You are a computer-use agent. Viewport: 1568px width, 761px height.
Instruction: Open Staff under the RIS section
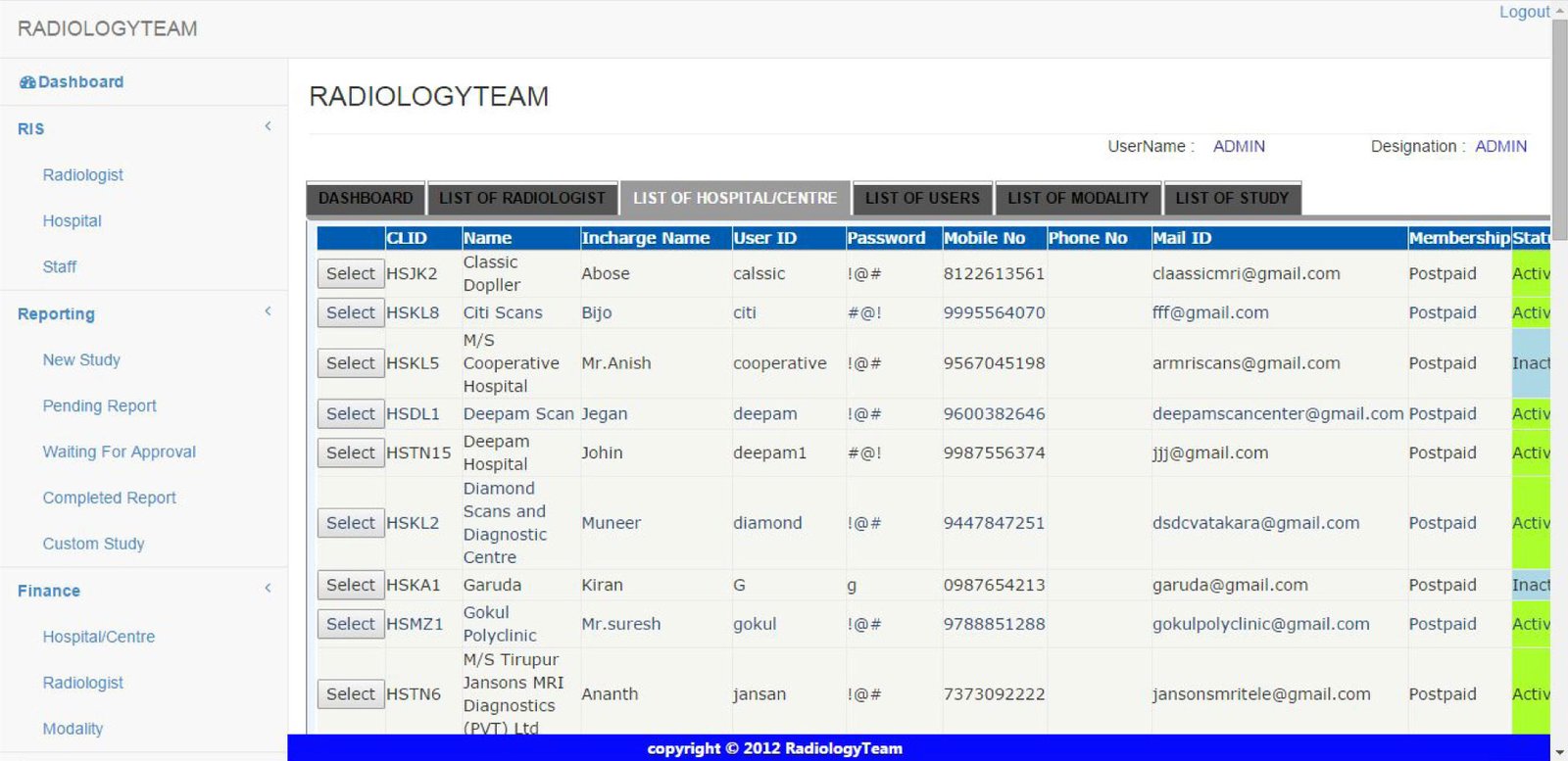click(59, 266)
